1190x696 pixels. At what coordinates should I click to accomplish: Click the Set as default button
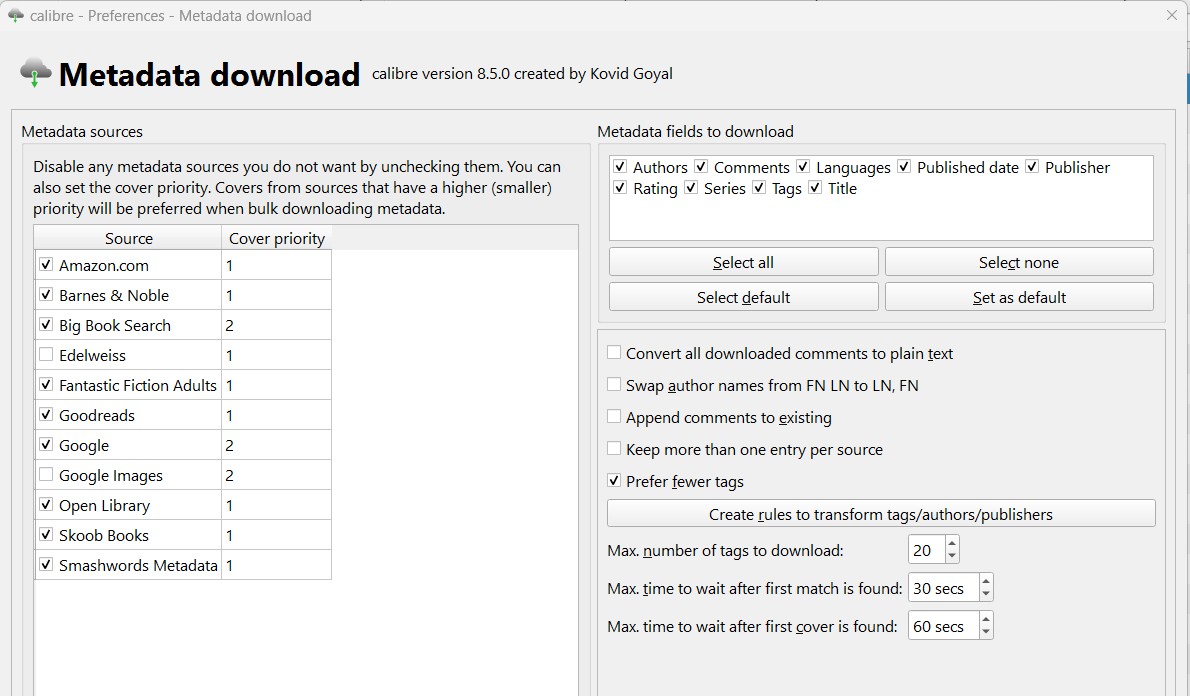(x=1019, y=297)
